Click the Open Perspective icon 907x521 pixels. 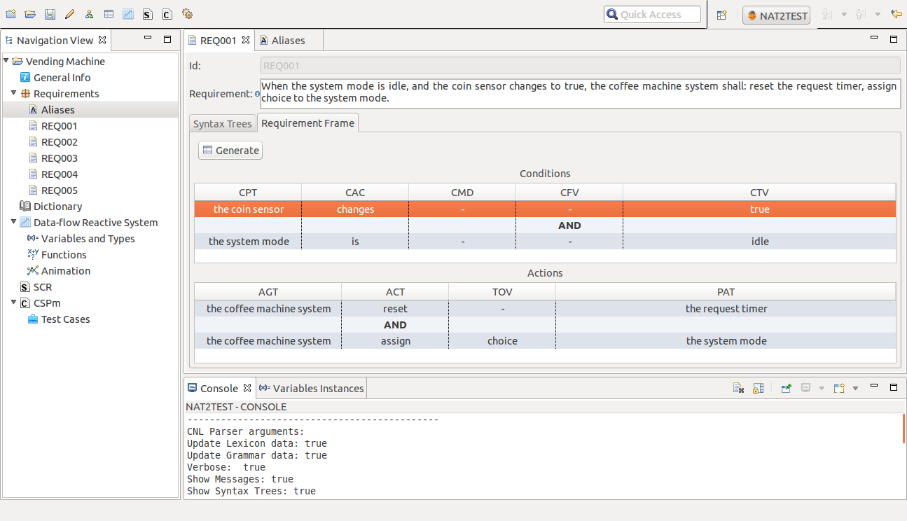(721, 15)
